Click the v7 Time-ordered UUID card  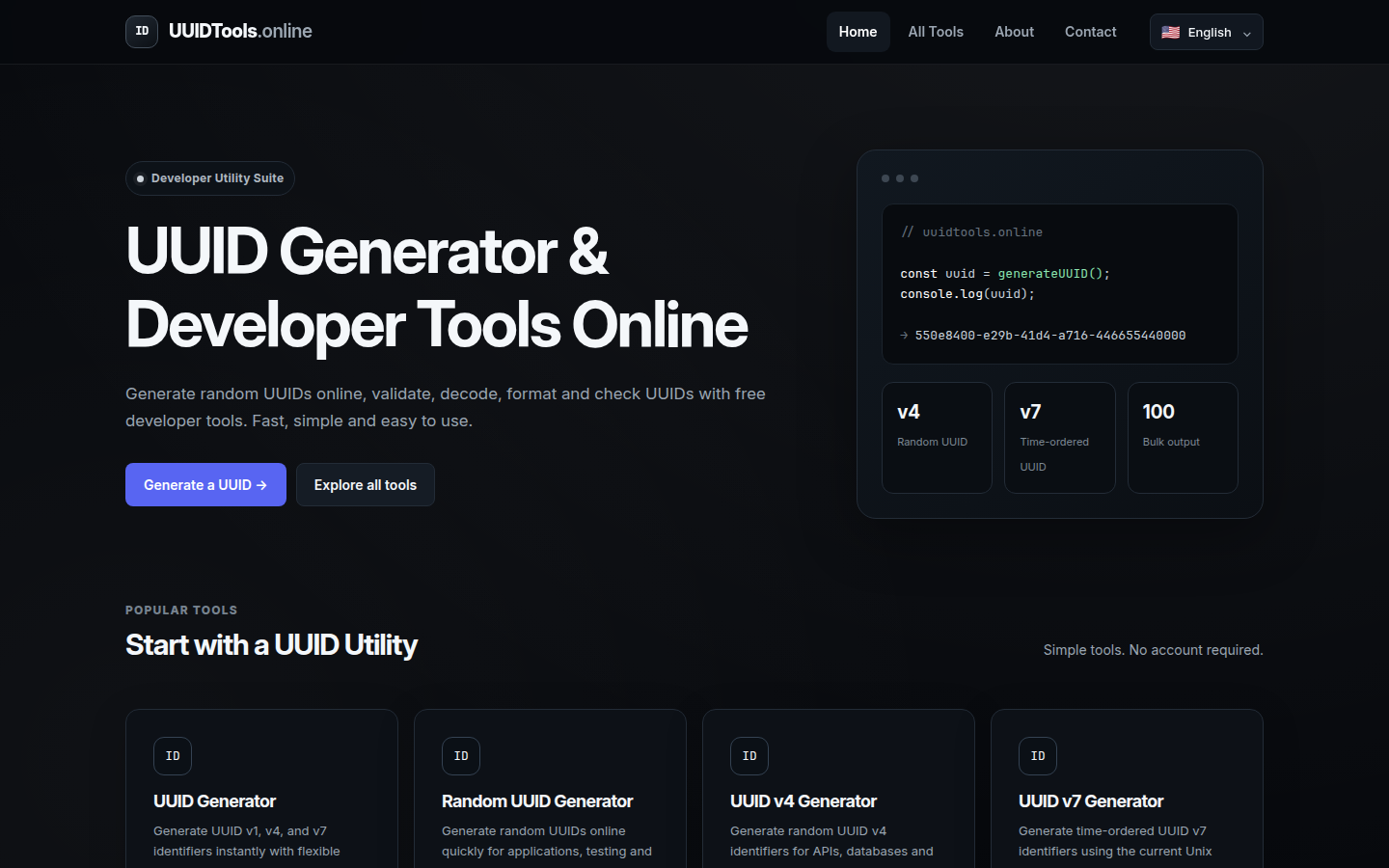(x=1059, y=438)
